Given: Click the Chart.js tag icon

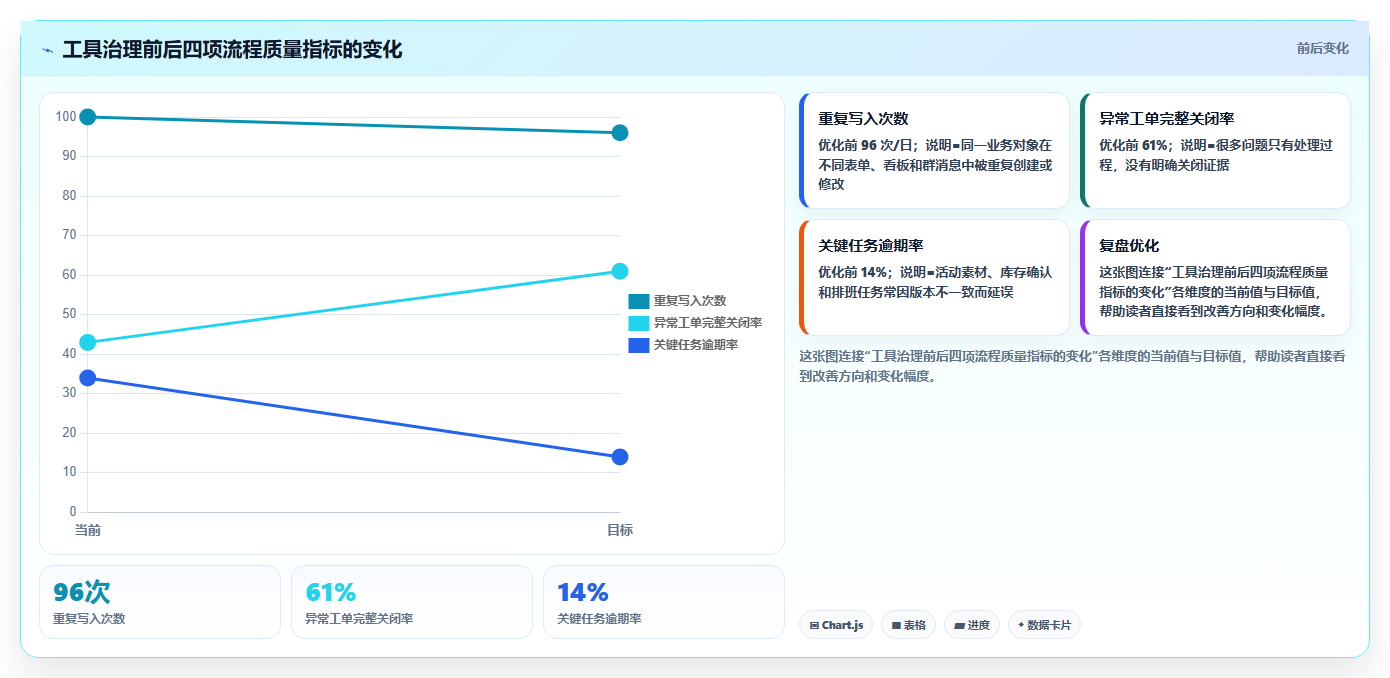Looking at the screenshot, I should click(814, 625).
